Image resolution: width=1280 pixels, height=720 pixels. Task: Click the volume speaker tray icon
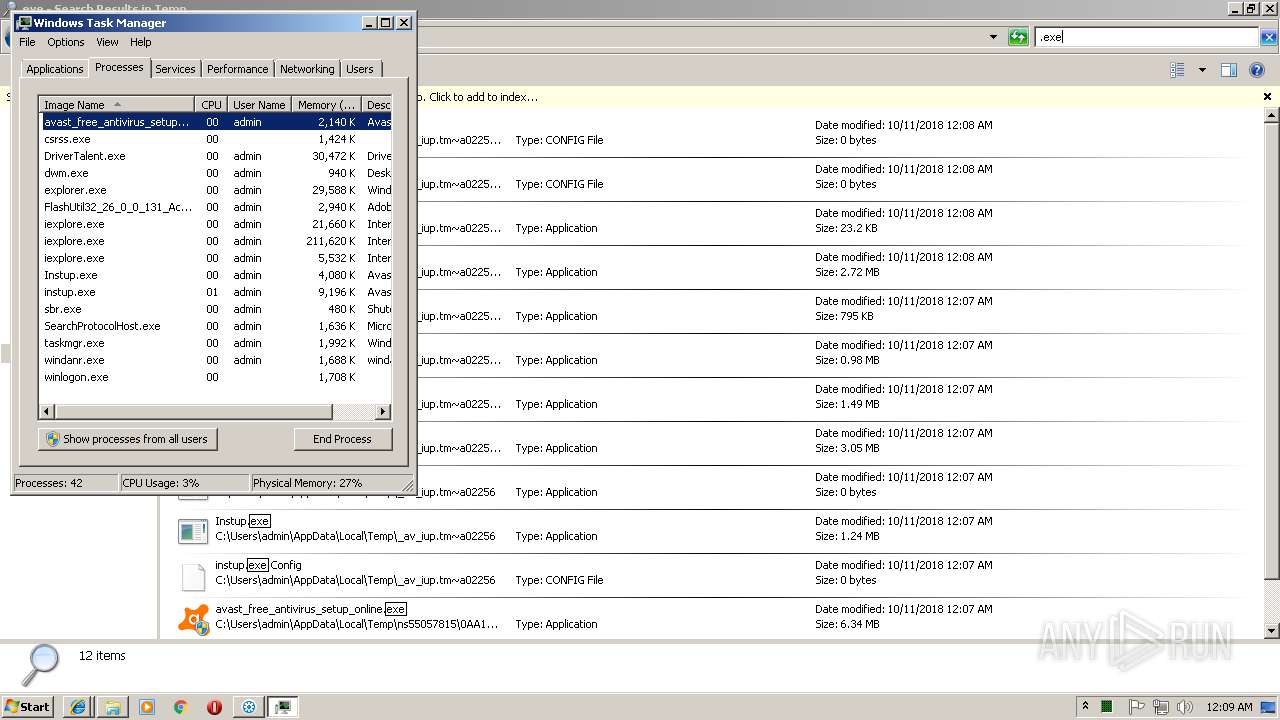1184,707
